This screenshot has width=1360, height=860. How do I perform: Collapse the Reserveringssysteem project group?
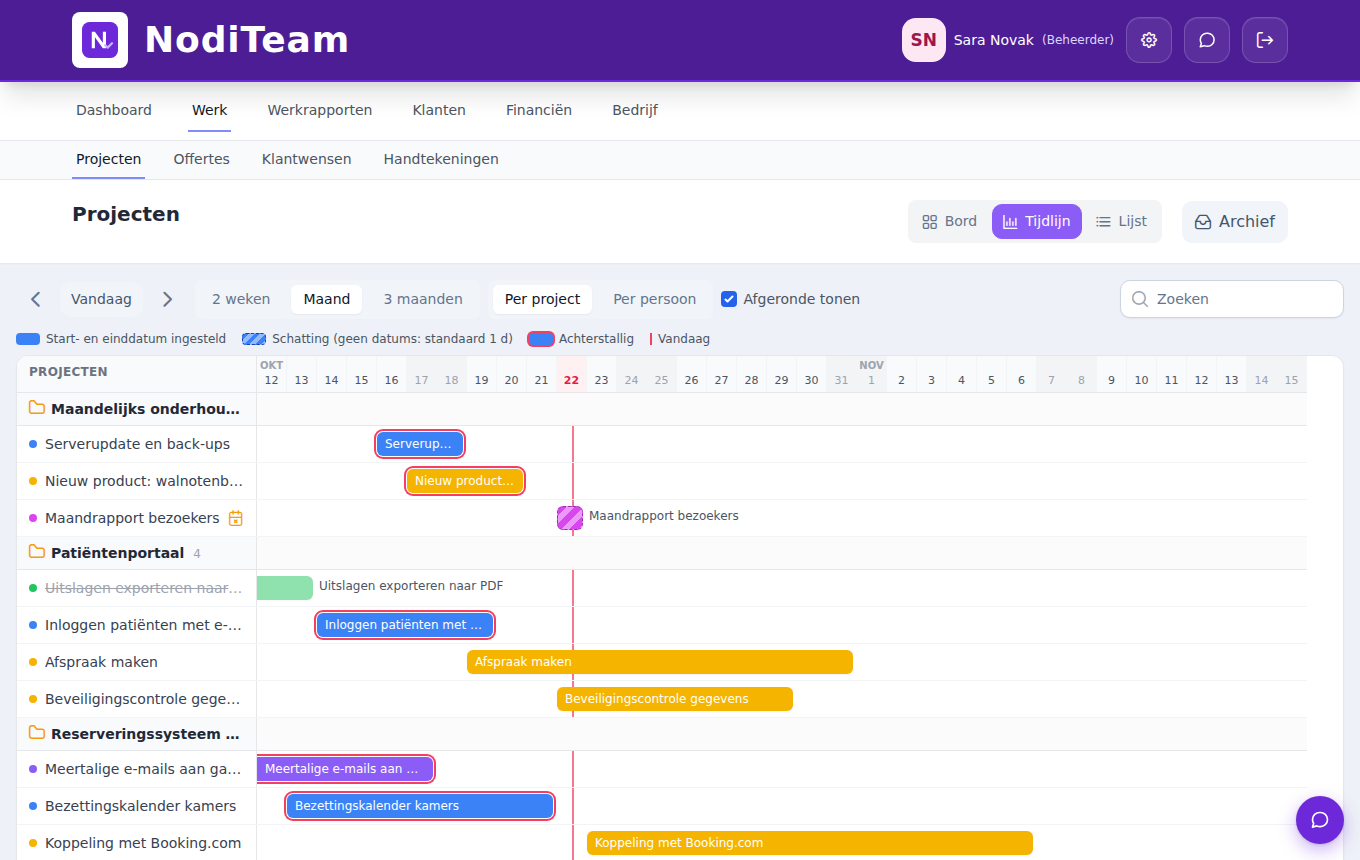pyautogui.click(x=135, y=734)
